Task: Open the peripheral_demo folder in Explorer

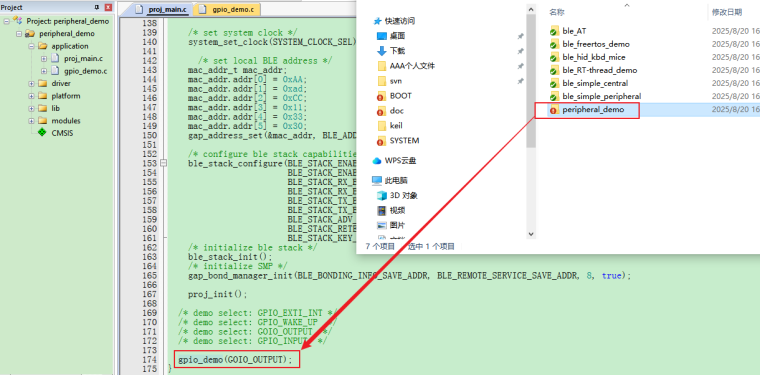Action: pyautogui.click(x=593, y=110)
